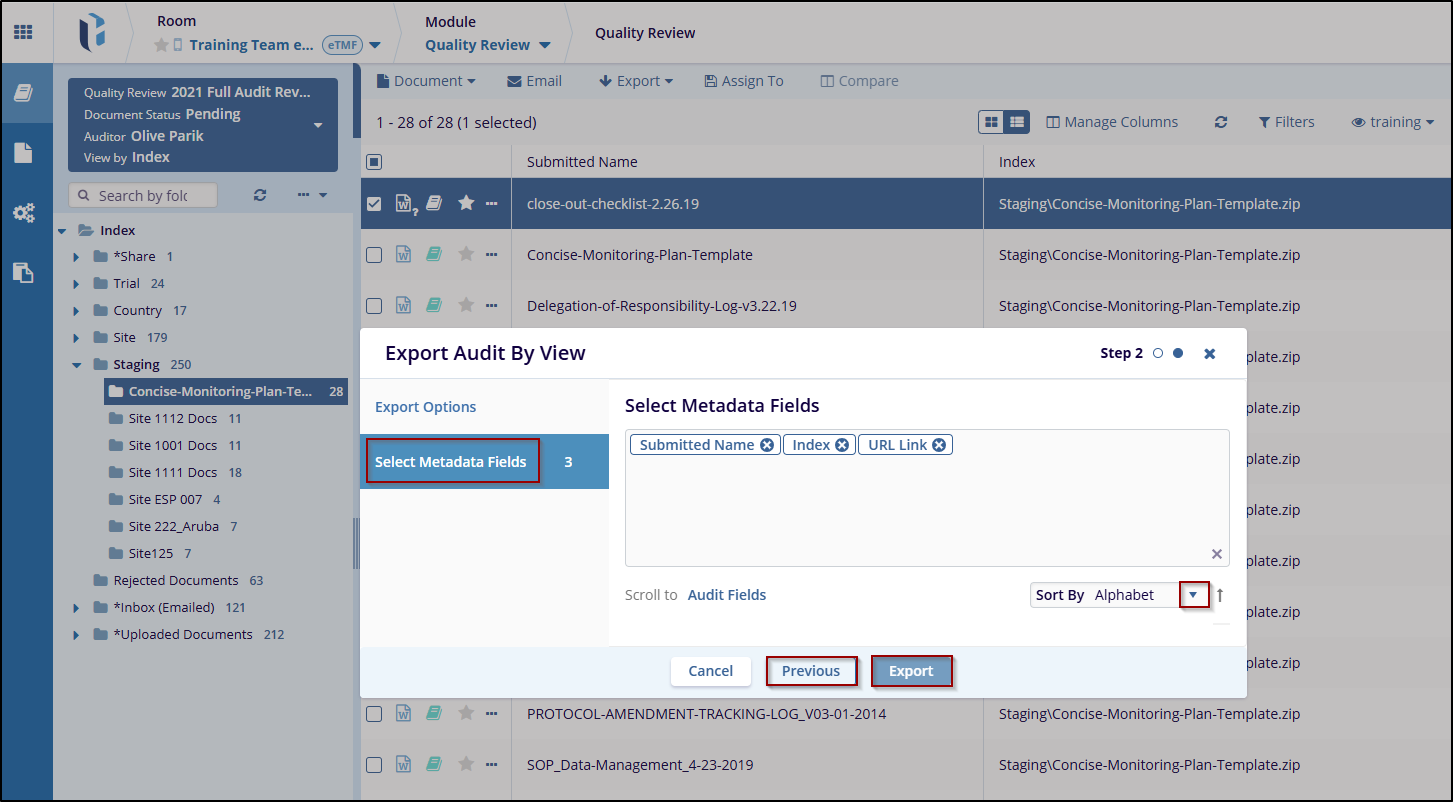Image resolution: width=1453 pixels, height=802 pixels.
Task: Switch to Export Options tab
Action: point(425,407)
